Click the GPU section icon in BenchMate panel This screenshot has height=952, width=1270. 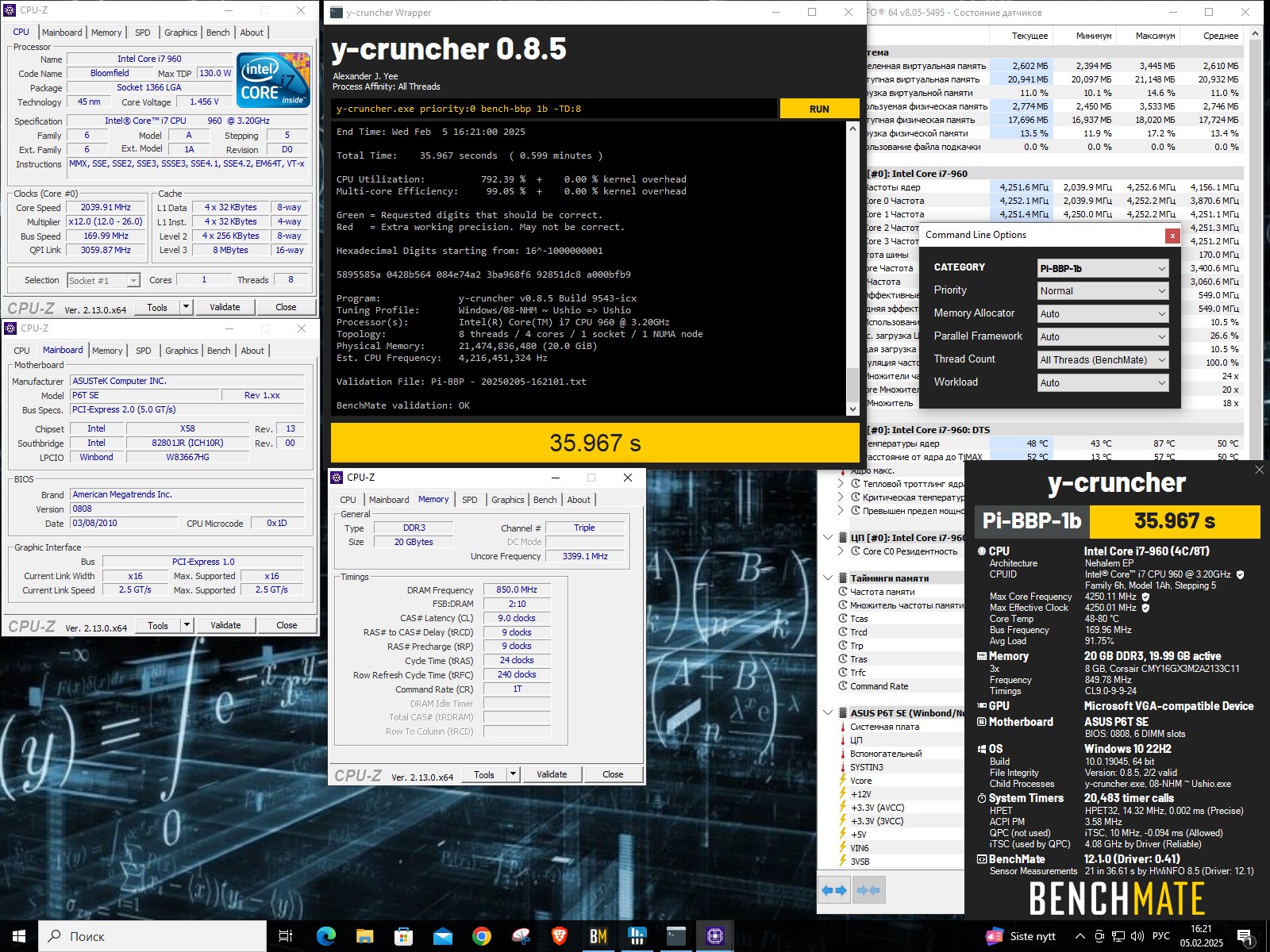tap(982, 705)
